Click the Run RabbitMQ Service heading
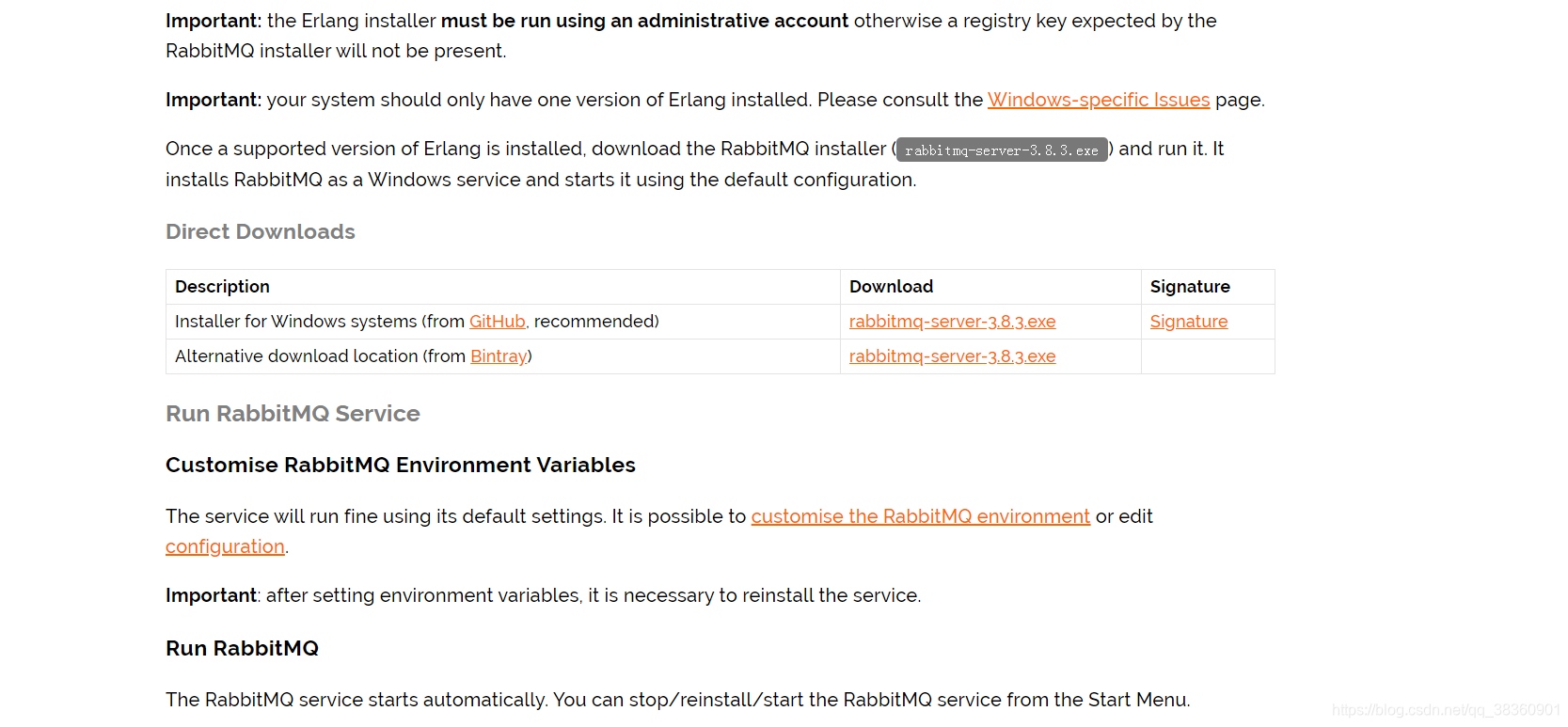The image size is (1568, 727). (293, 414)
